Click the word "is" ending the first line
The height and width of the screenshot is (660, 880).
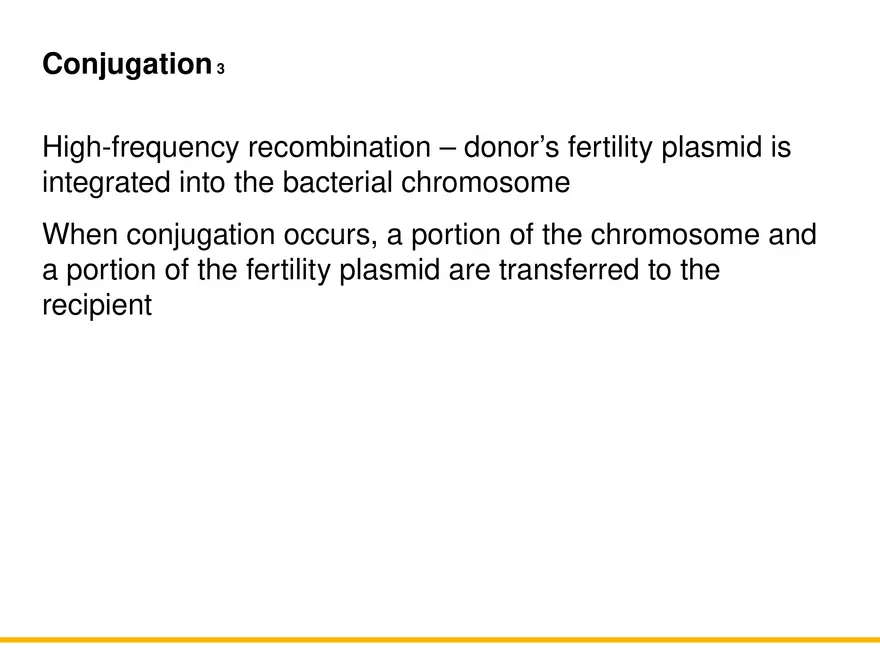[780, 148]
